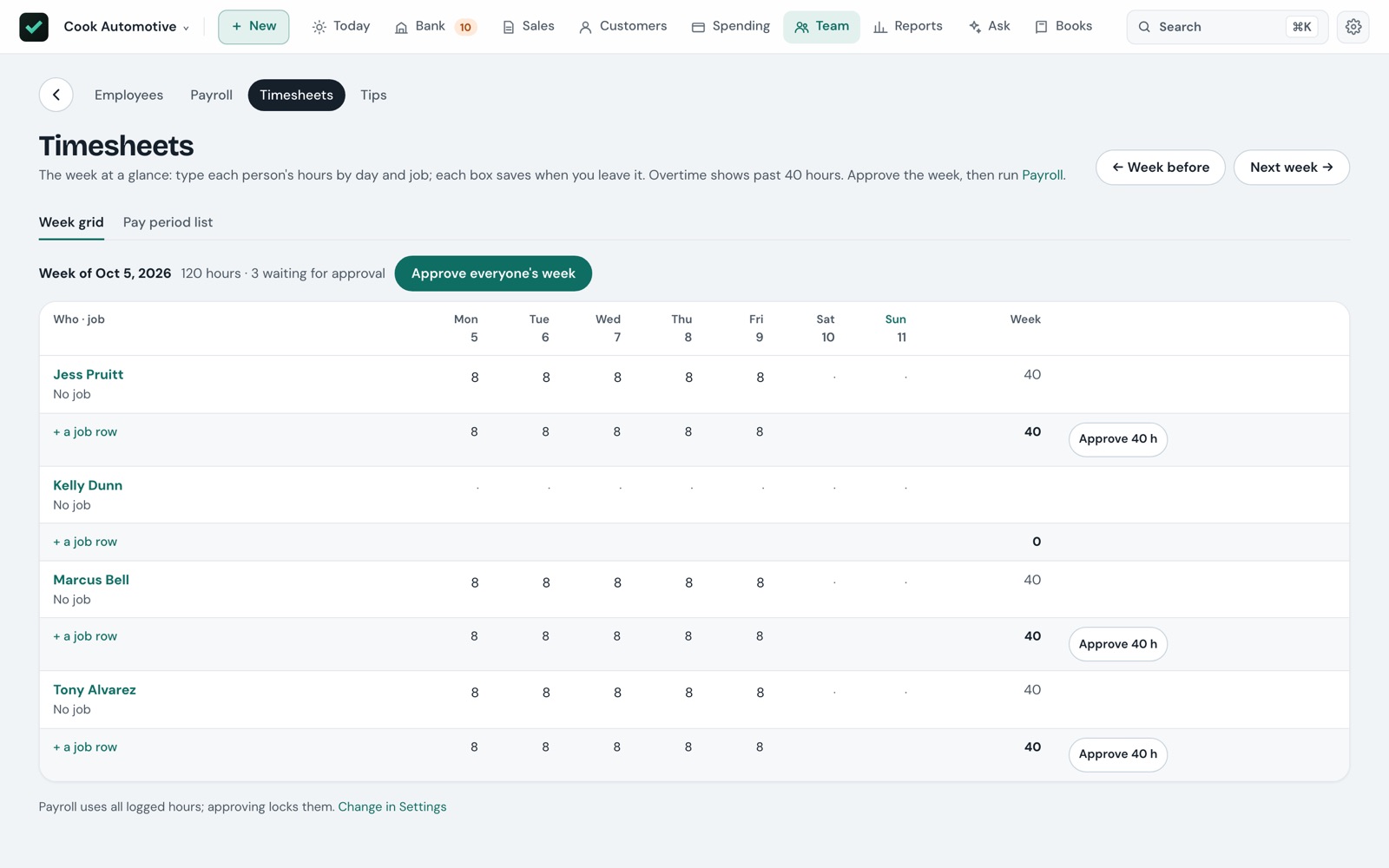Edit Tony Alvarez's Sunday hours box
Image resolution: width=1389 pixels, height=868 pixels.
885,693
